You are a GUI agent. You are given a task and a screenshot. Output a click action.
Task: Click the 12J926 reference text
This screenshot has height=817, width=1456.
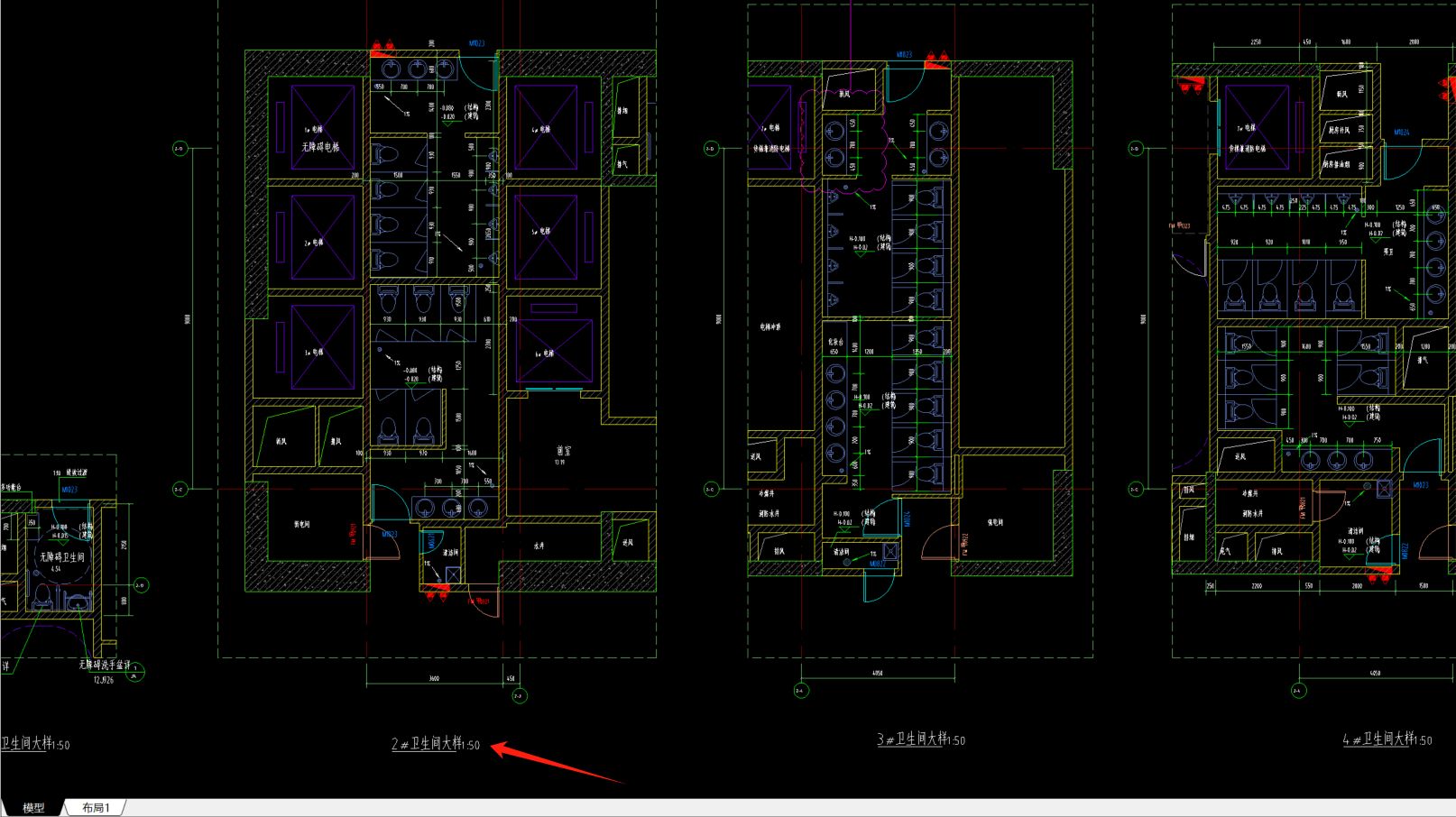pyautogui.click(x=104, y=680)
